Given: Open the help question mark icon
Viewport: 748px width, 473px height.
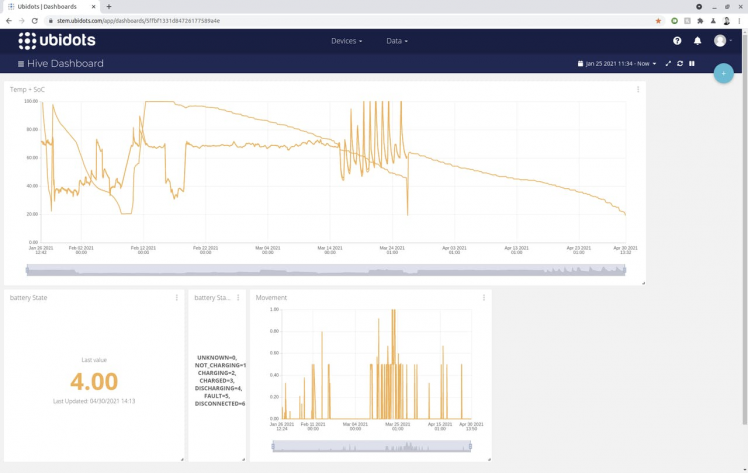Looking at the screenshot, I should pyautogui.click(x=677, y=41).
